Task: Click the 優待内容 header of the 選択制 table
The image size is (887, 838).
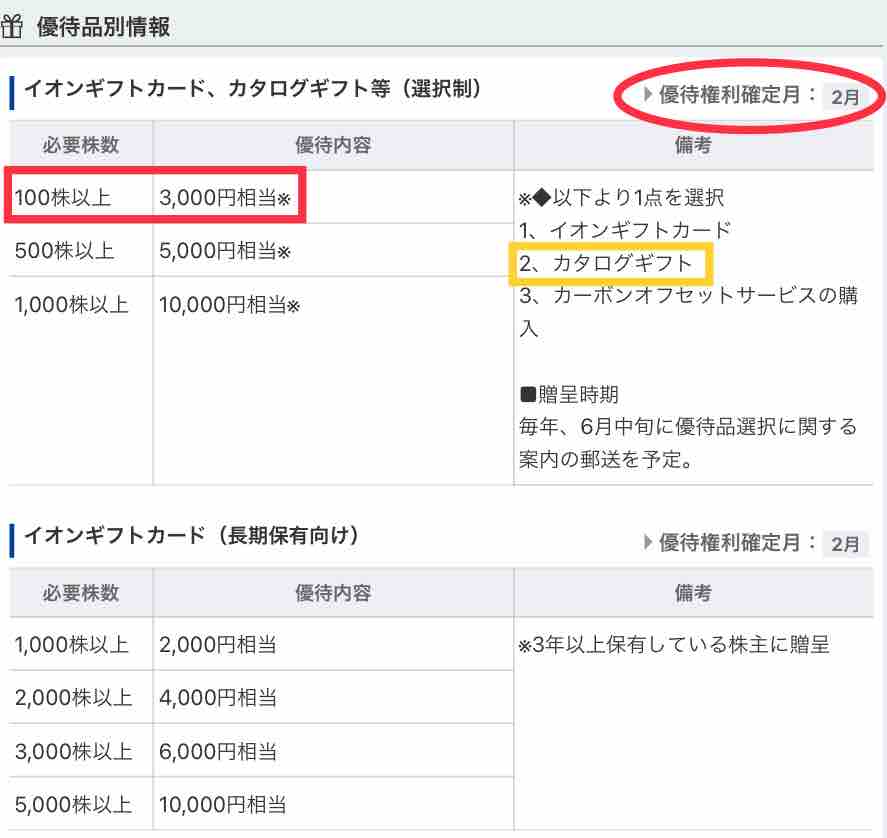Action: (x=333, y=145)
